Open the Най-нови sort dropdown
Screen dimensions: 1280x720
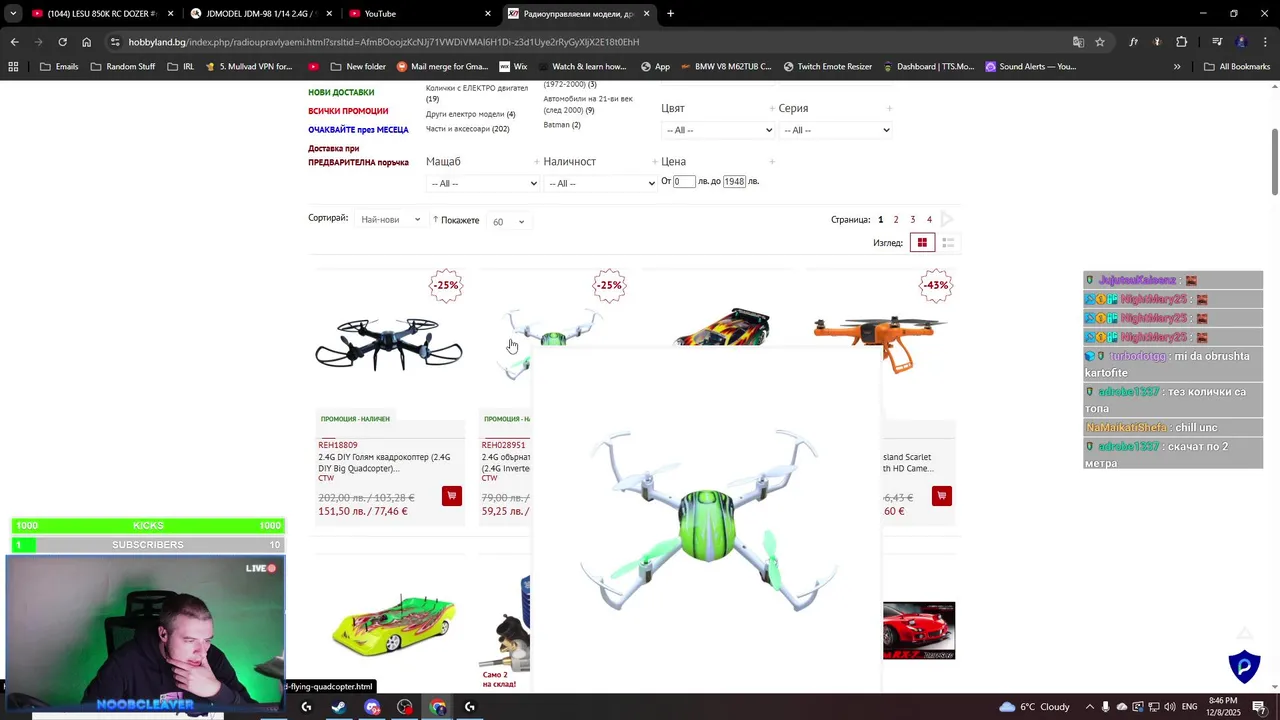390,220
